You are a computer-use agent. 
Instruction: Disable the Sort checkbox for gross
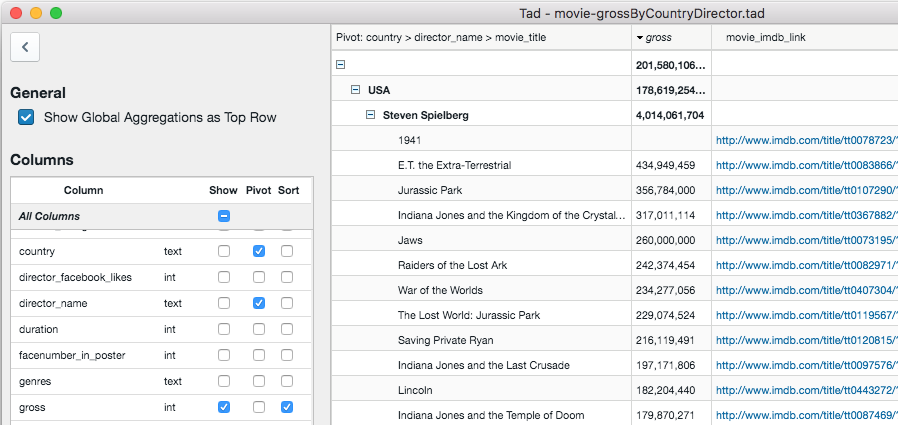[287, 407]
